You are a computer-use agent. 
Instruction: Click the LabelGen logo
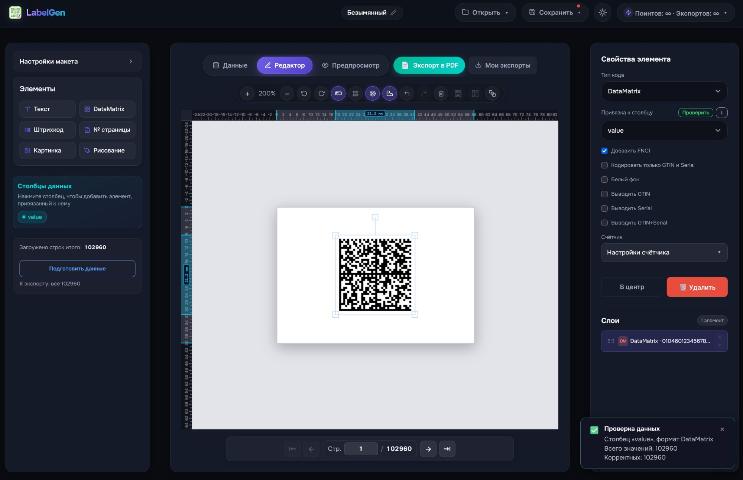click(x=37, y=12)
